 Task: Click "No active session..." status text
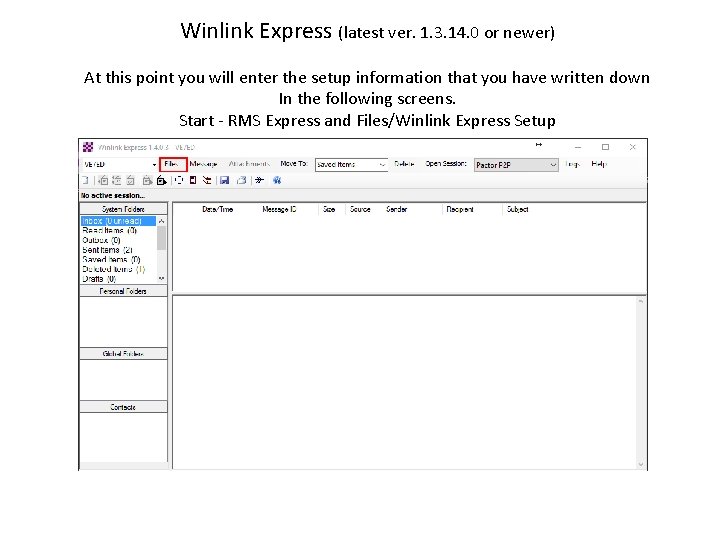[113, 195]
